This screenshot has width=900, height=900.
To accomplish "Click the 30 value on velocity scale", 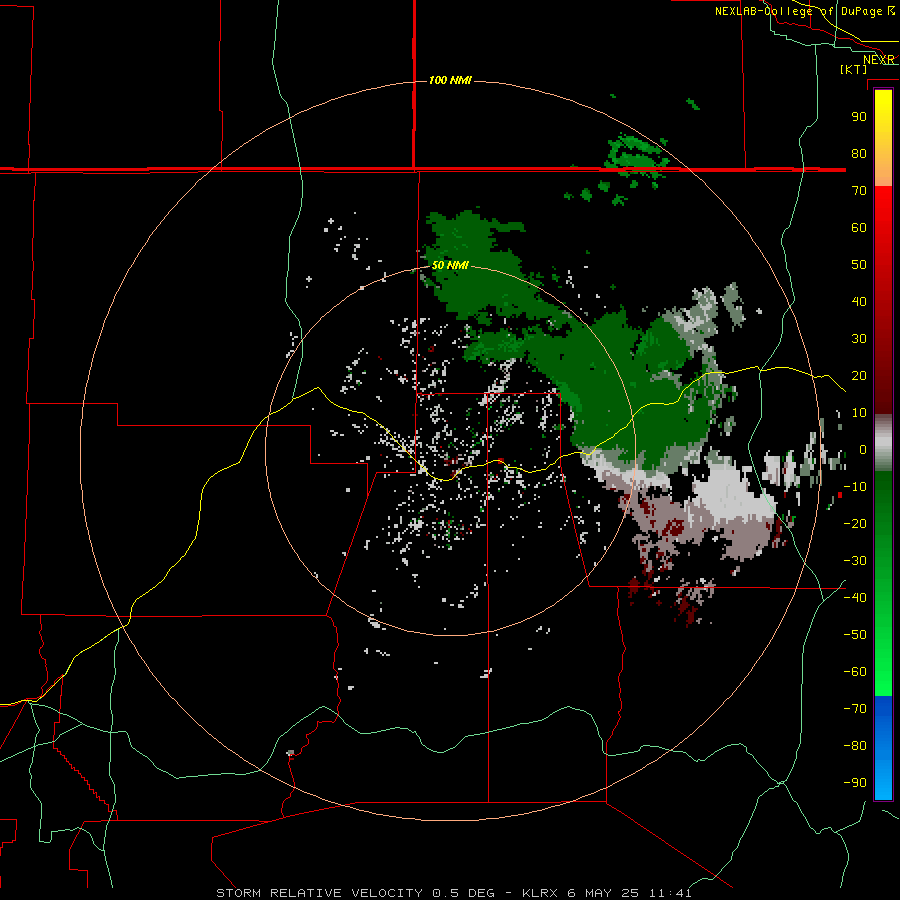I will [x=859, y=339].
